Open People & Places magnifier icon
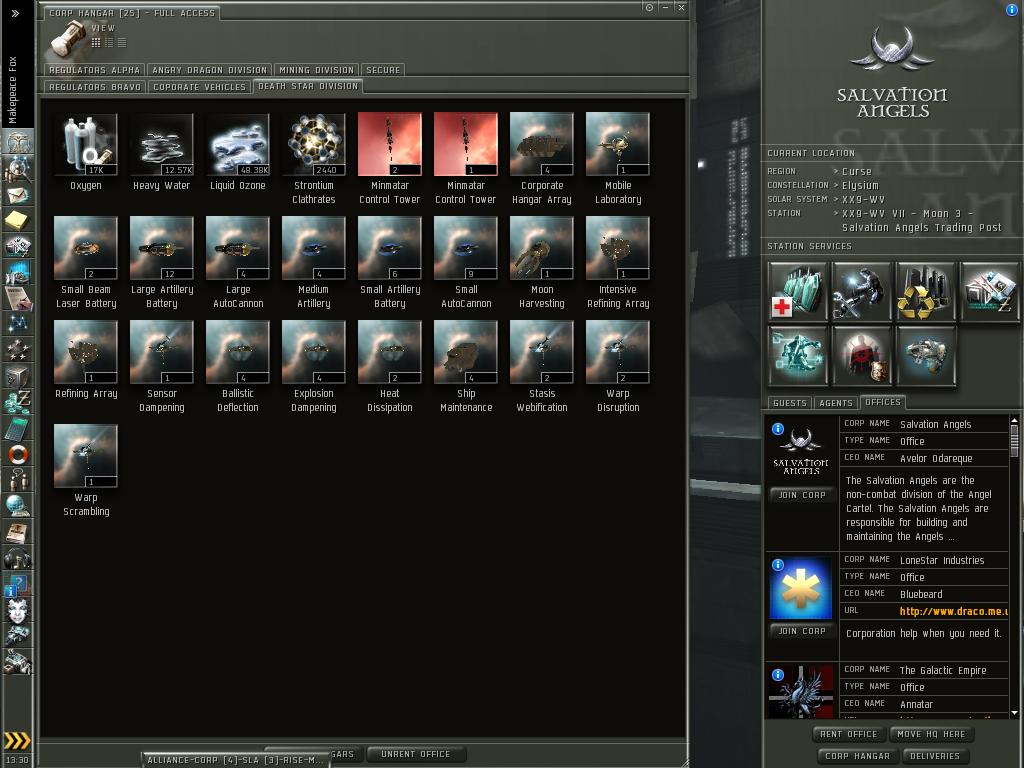The width and height of the screenshot is (1024, 768). click(x=18, y=169)
